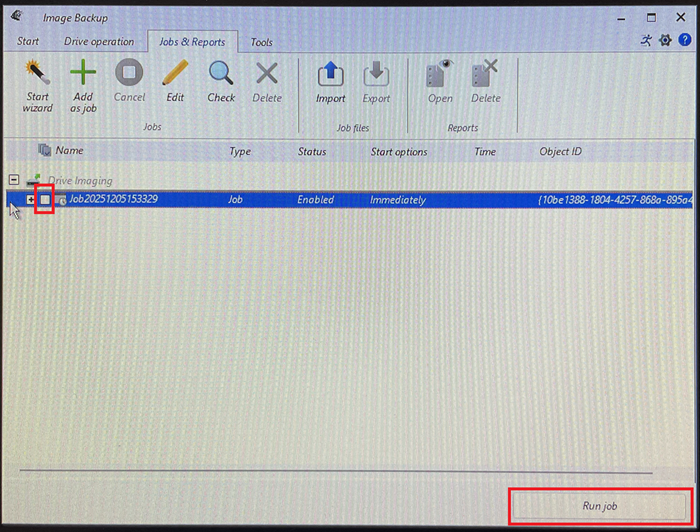The height and width of the screenshot is (532, 700).
Task: Sort the list by Name column
Action: point(69,152)
